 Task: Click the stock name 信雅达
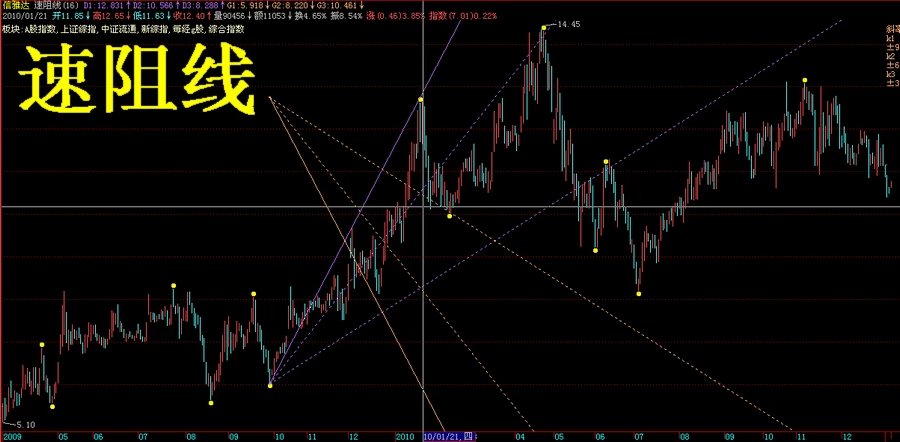[15, 5]
